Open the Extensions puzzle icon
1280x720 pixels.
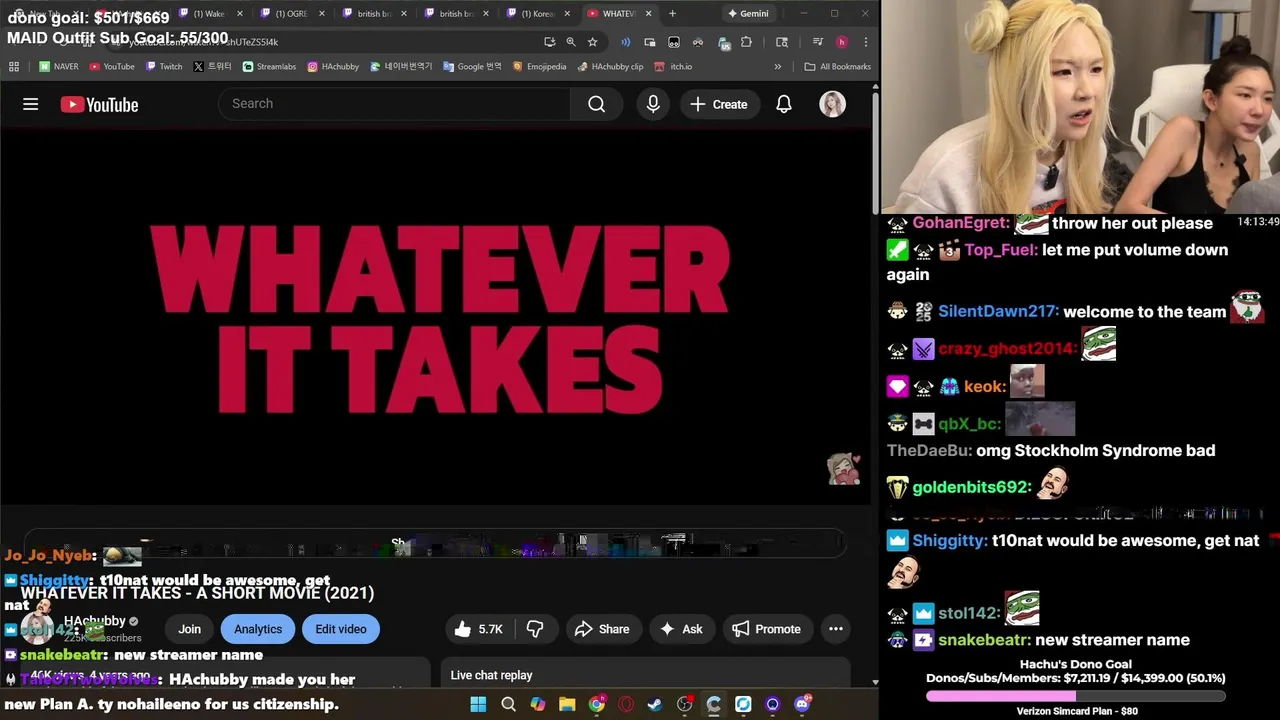[746, 42]
